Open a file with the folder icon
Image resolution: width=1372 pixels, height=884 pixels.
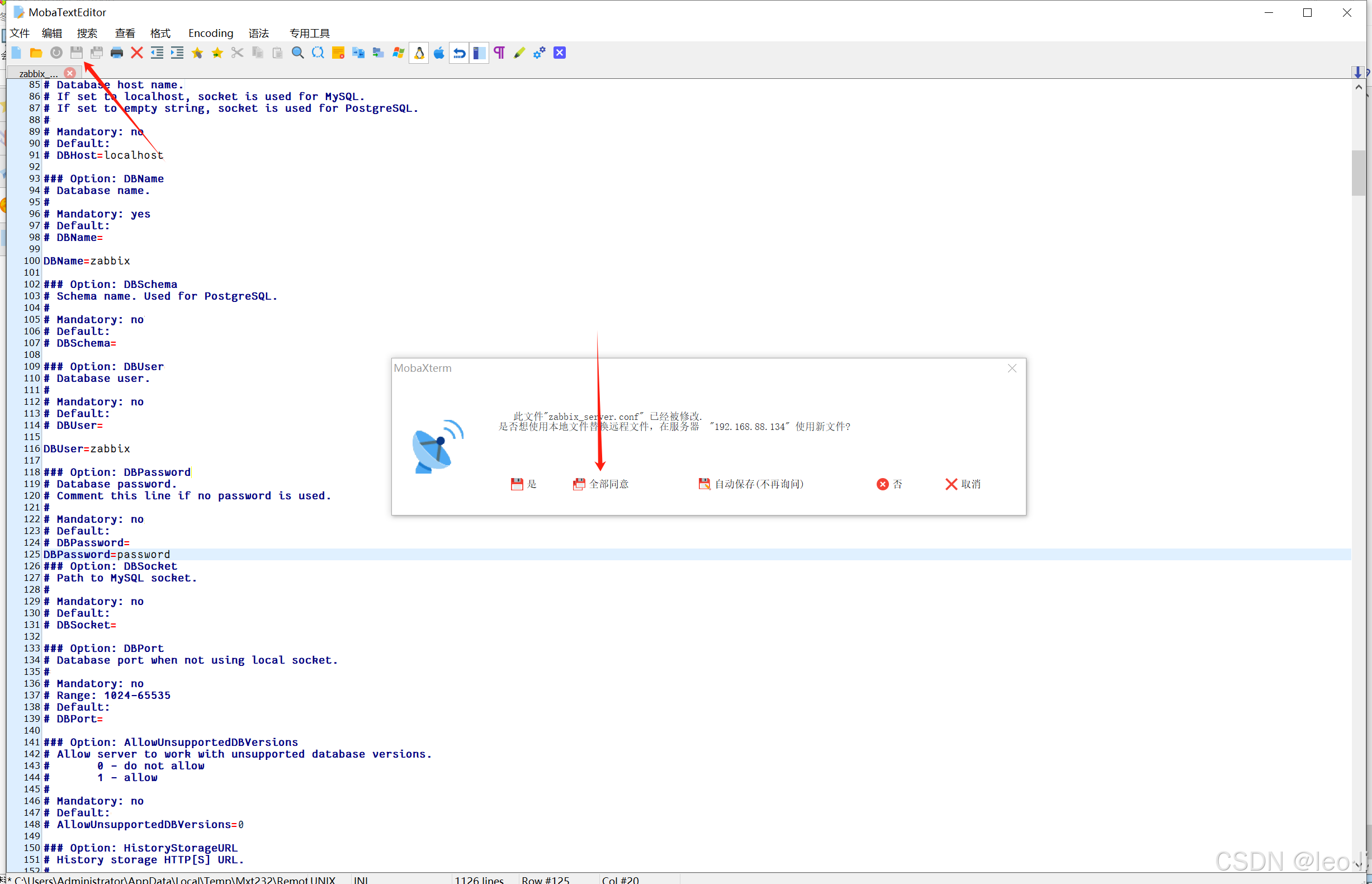(x=36, y=53)
